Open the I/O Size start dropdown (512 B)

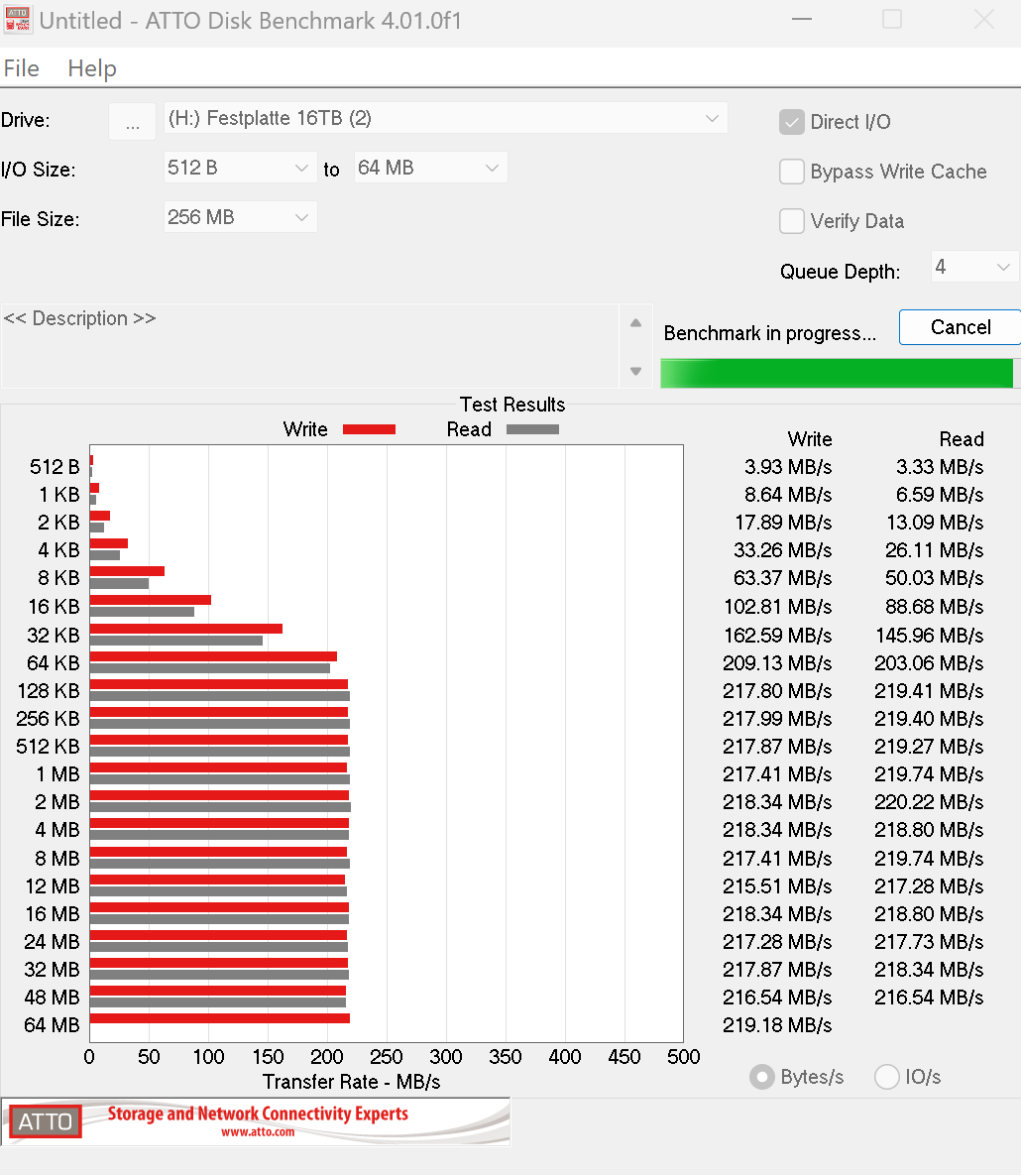pos(240,168)
